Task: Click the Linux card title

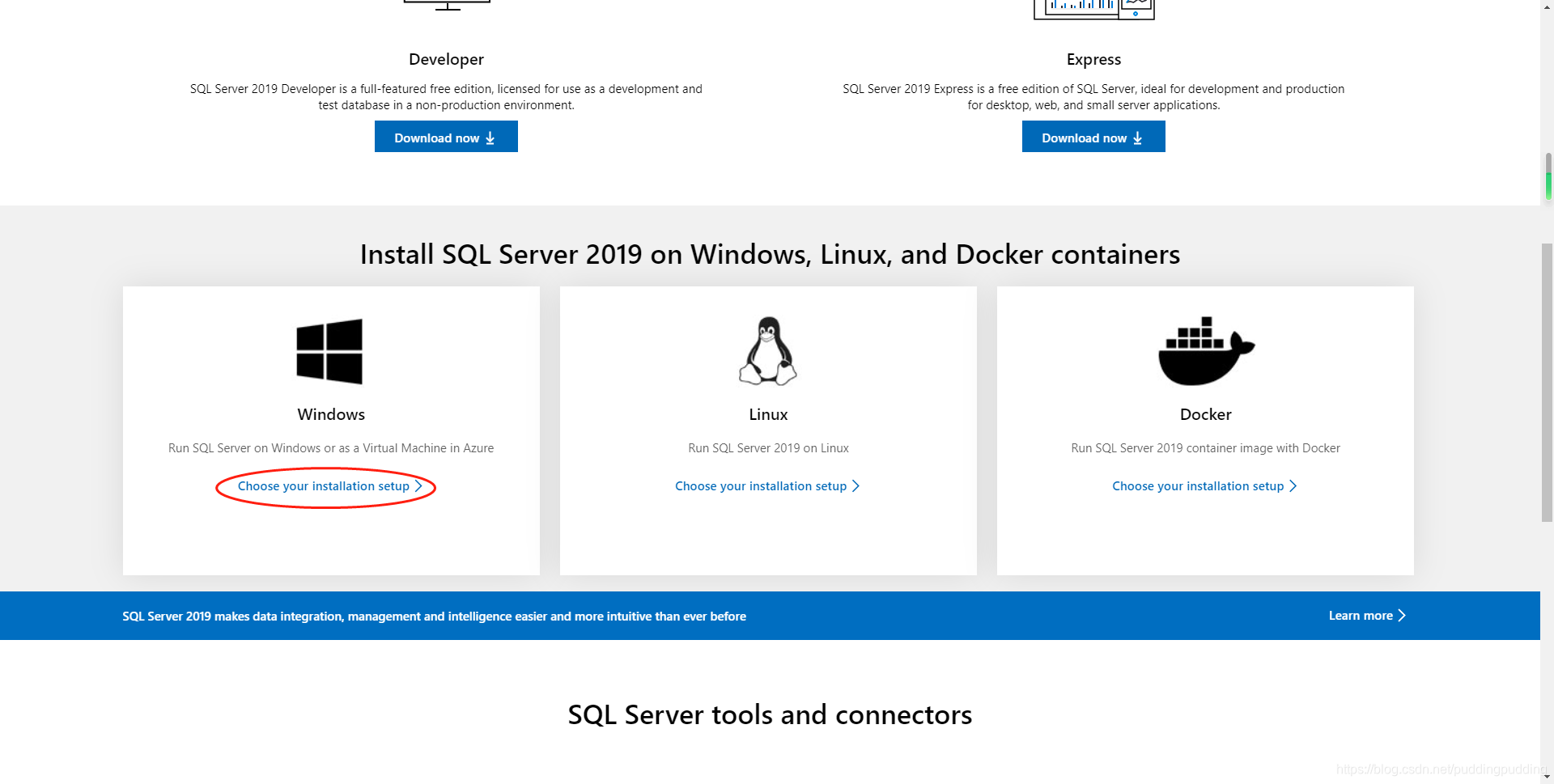Action: coord(768,414)
